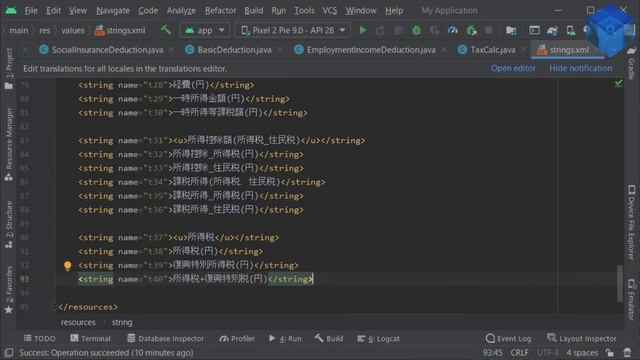
Task: Open the Gradle side panel
Action: tap(631, 64)
